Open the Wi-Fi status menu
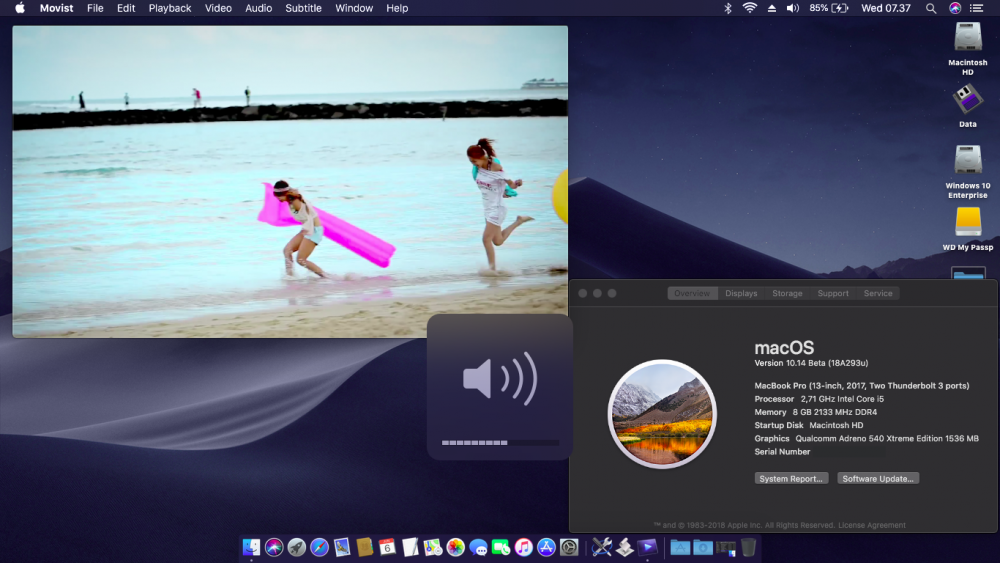Viewport: 1000px width, 563px height. [750, 8]
